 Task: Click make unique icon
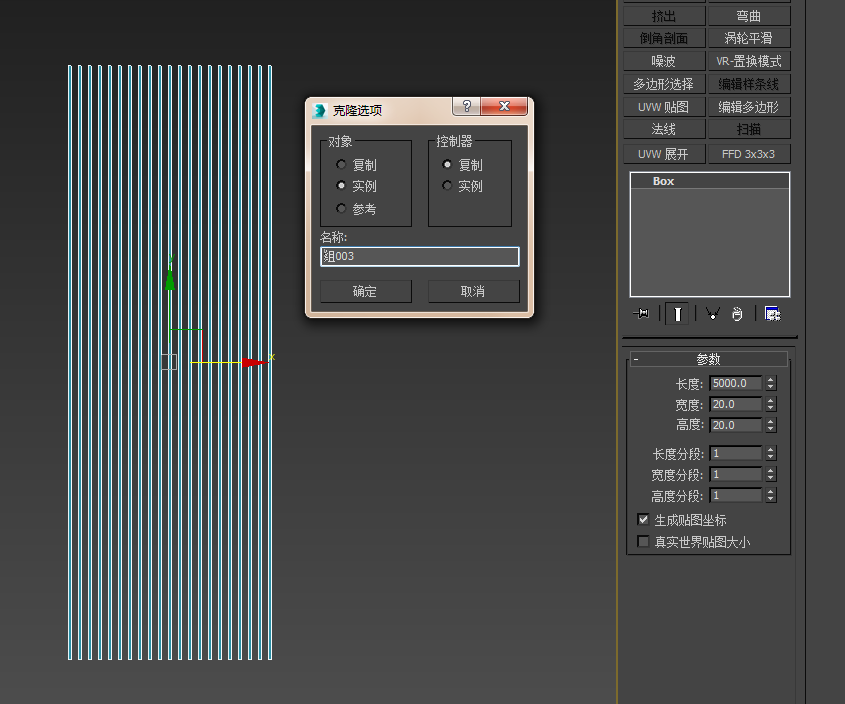(712, 314)
